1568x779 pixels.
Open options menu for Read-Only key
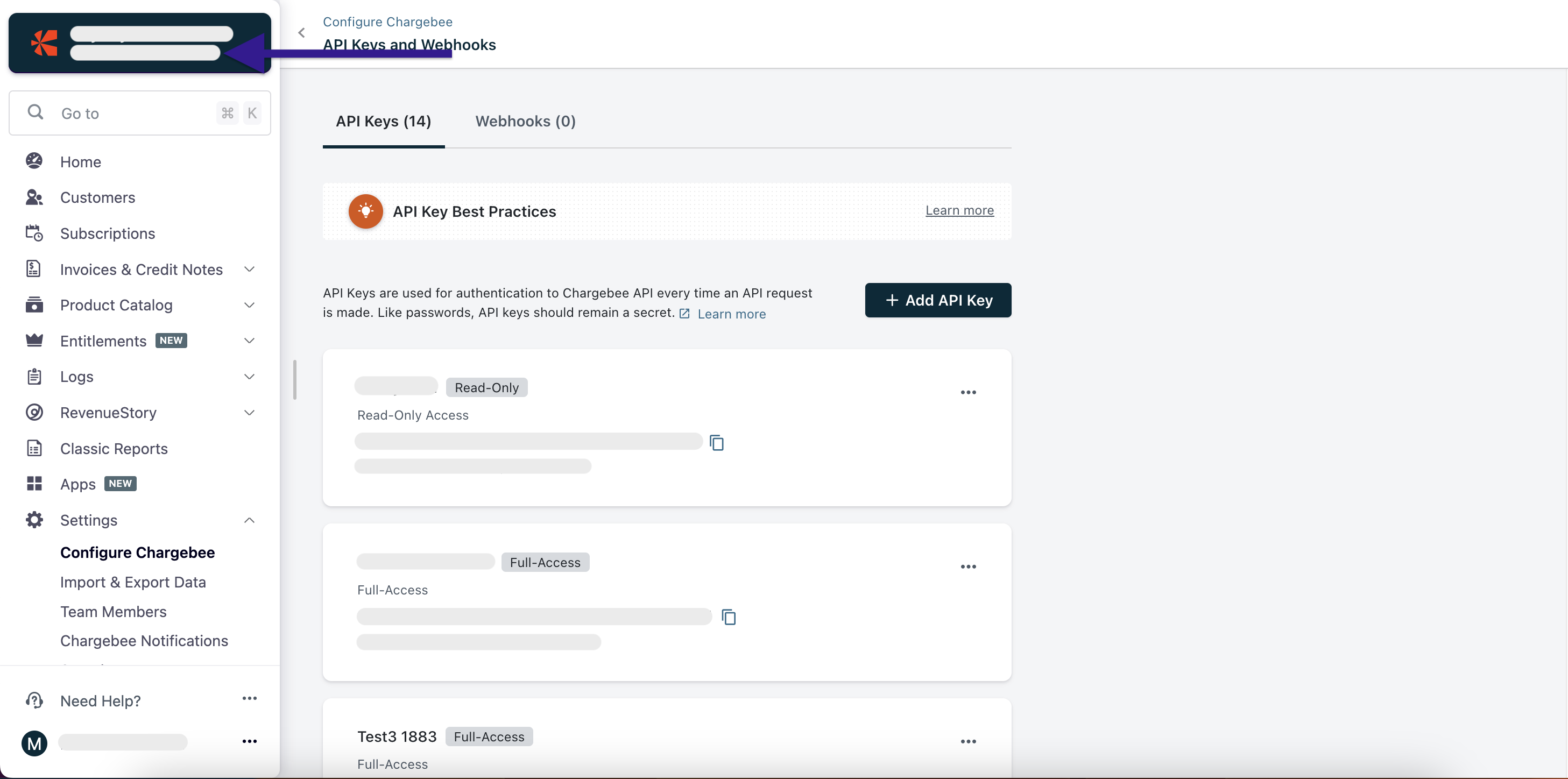pyautogui.click(x=968, y=393)
